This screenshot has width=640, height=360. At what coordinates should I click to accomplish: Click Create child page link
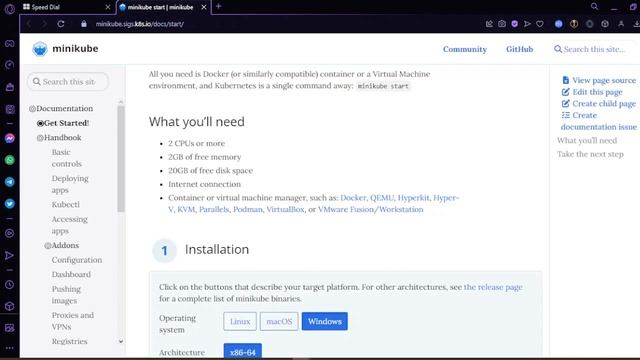[604, 104]
